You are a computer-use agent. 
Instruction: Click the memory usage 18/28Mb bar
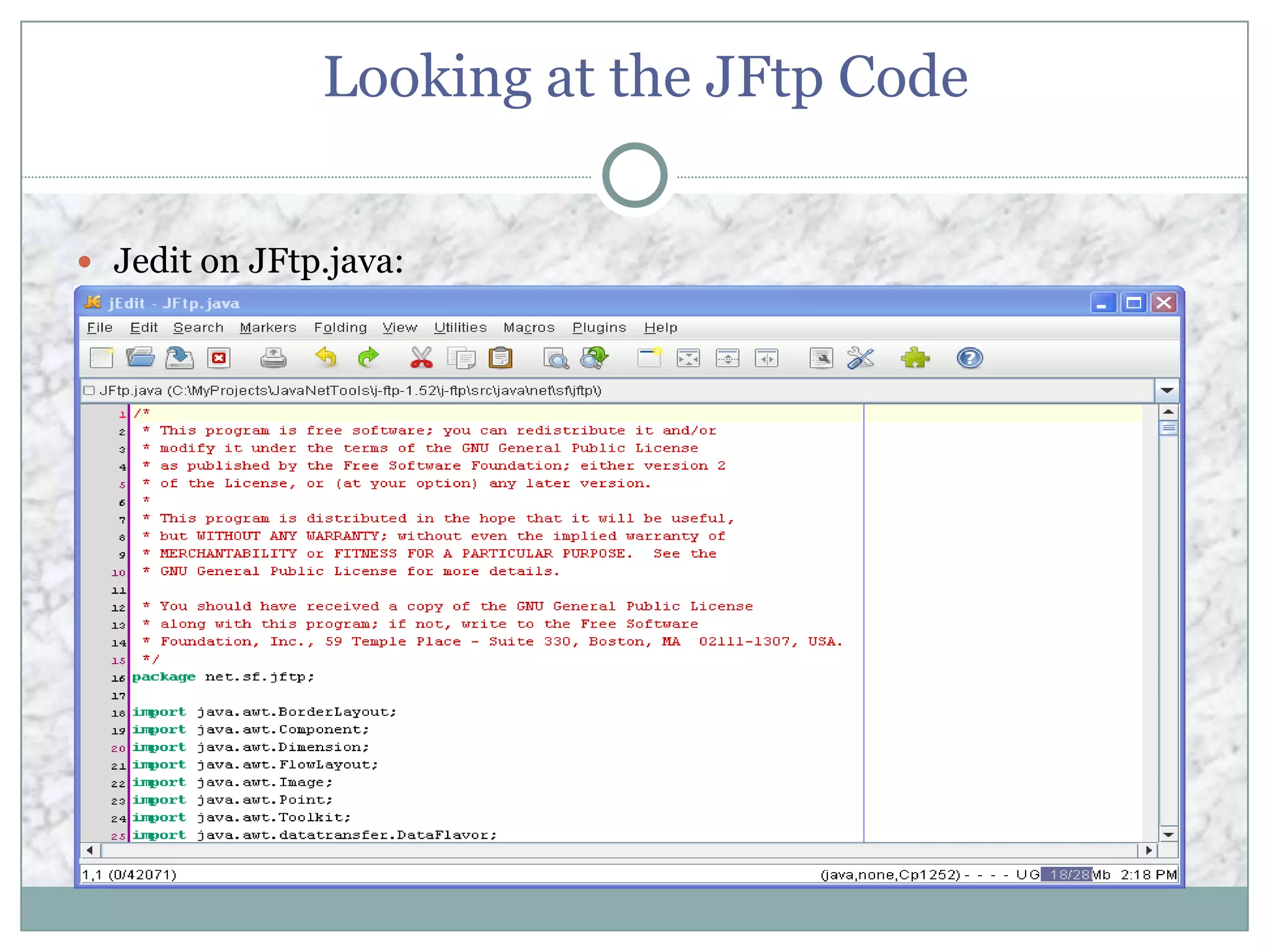(x=1075, y=875)
